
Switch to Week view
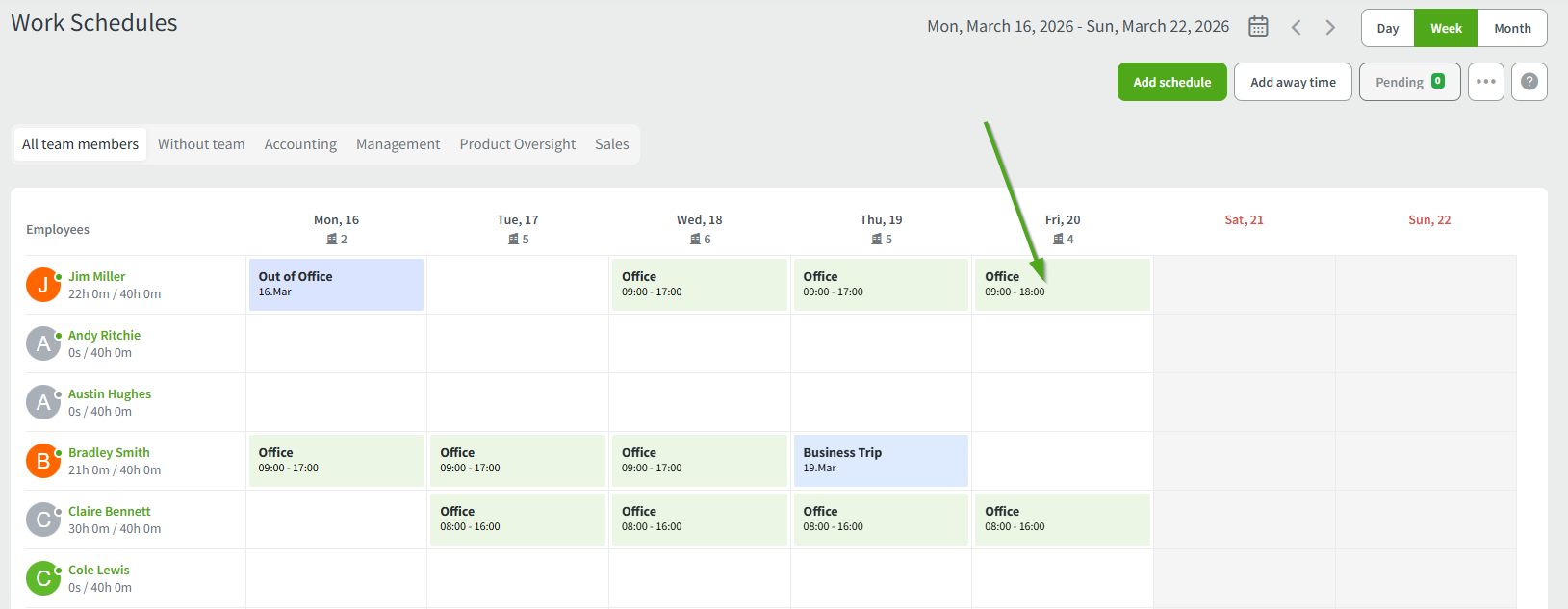[1446, 28]
